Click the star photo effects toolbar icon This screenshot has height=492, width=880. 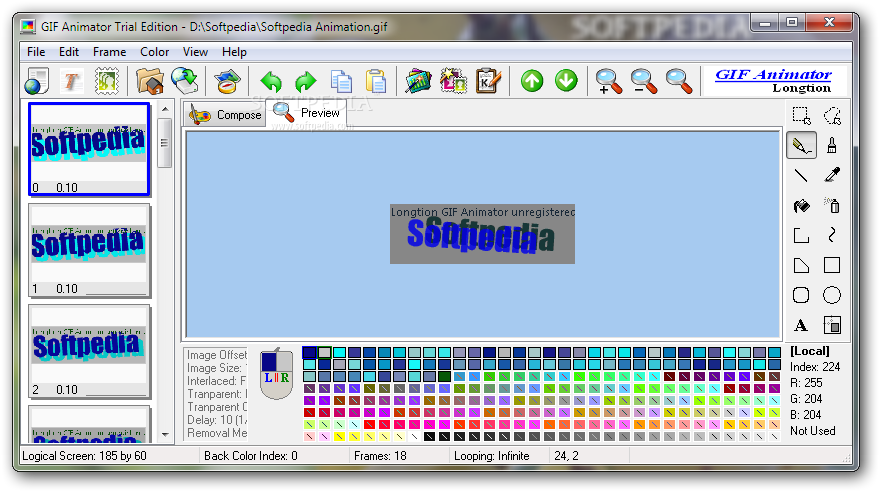click(453, 81)
